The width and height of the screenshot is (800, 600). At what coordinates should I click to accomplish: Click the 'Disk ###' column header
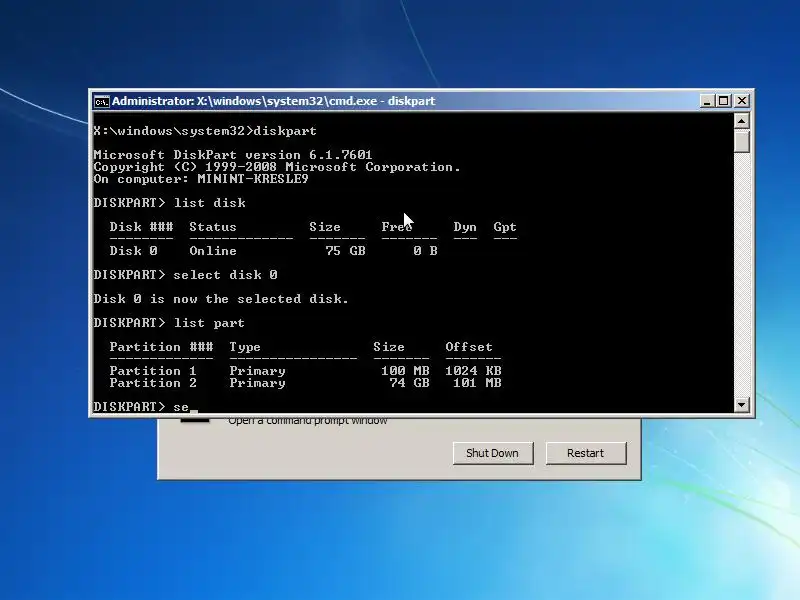[141, 227]
